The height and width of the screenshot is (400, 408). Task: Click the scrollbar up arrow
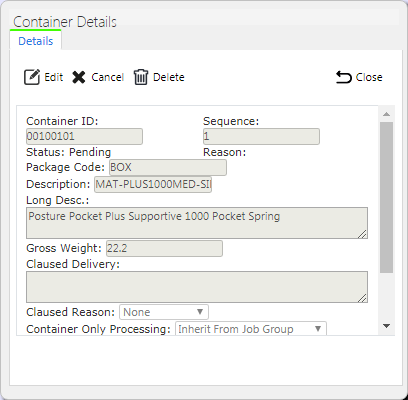[x=387, y=114]
